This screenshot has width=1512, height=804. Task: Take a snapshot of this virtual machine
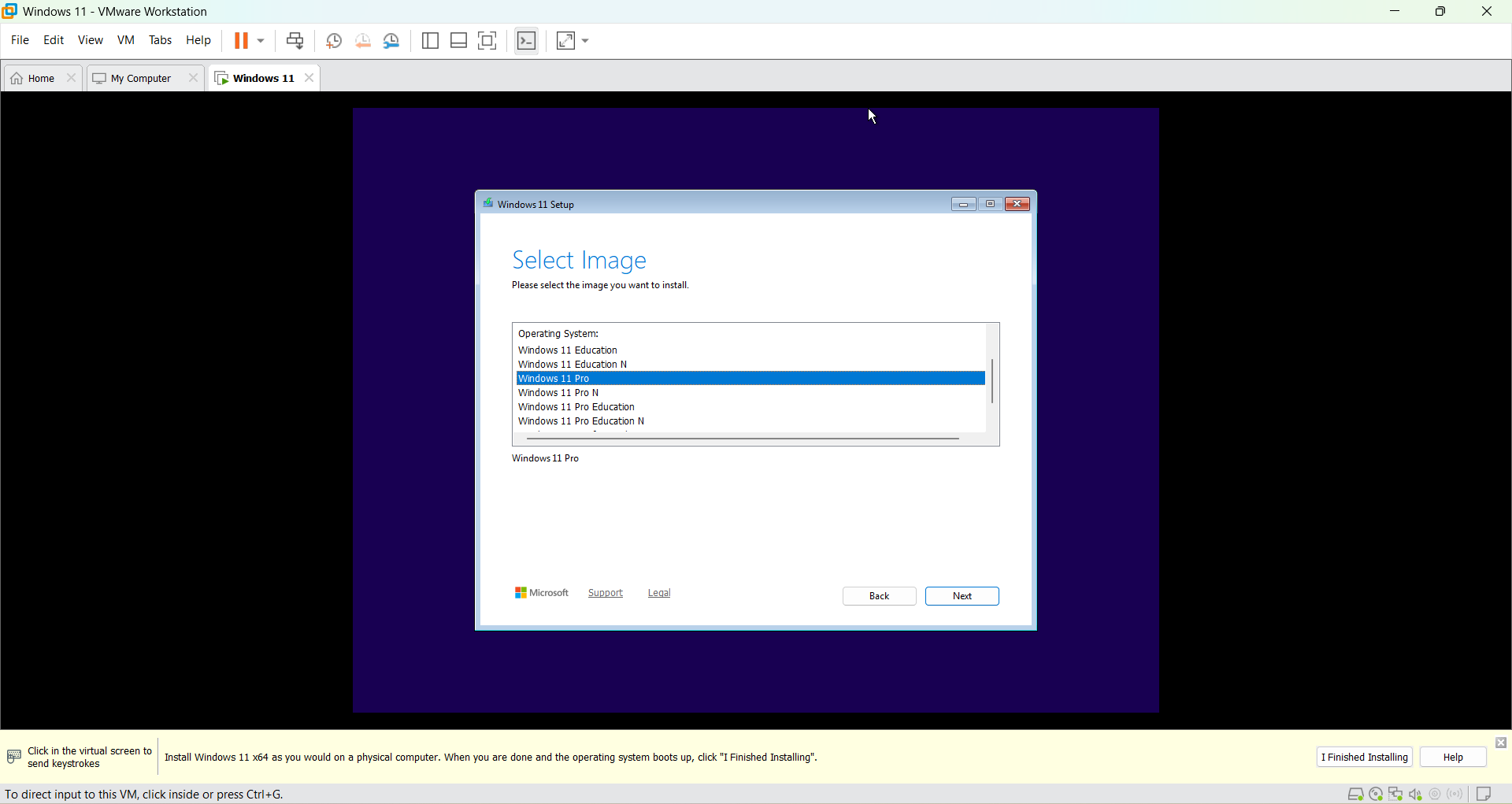pyautogui.click(x=334, y=41)
